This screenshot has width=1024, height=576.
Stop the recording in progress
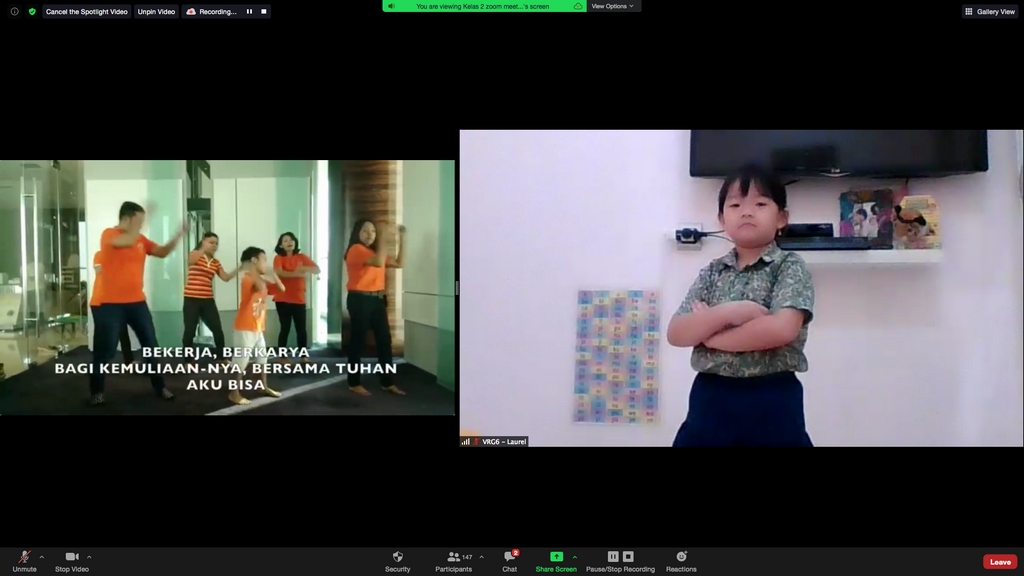(x=263, y=11)
